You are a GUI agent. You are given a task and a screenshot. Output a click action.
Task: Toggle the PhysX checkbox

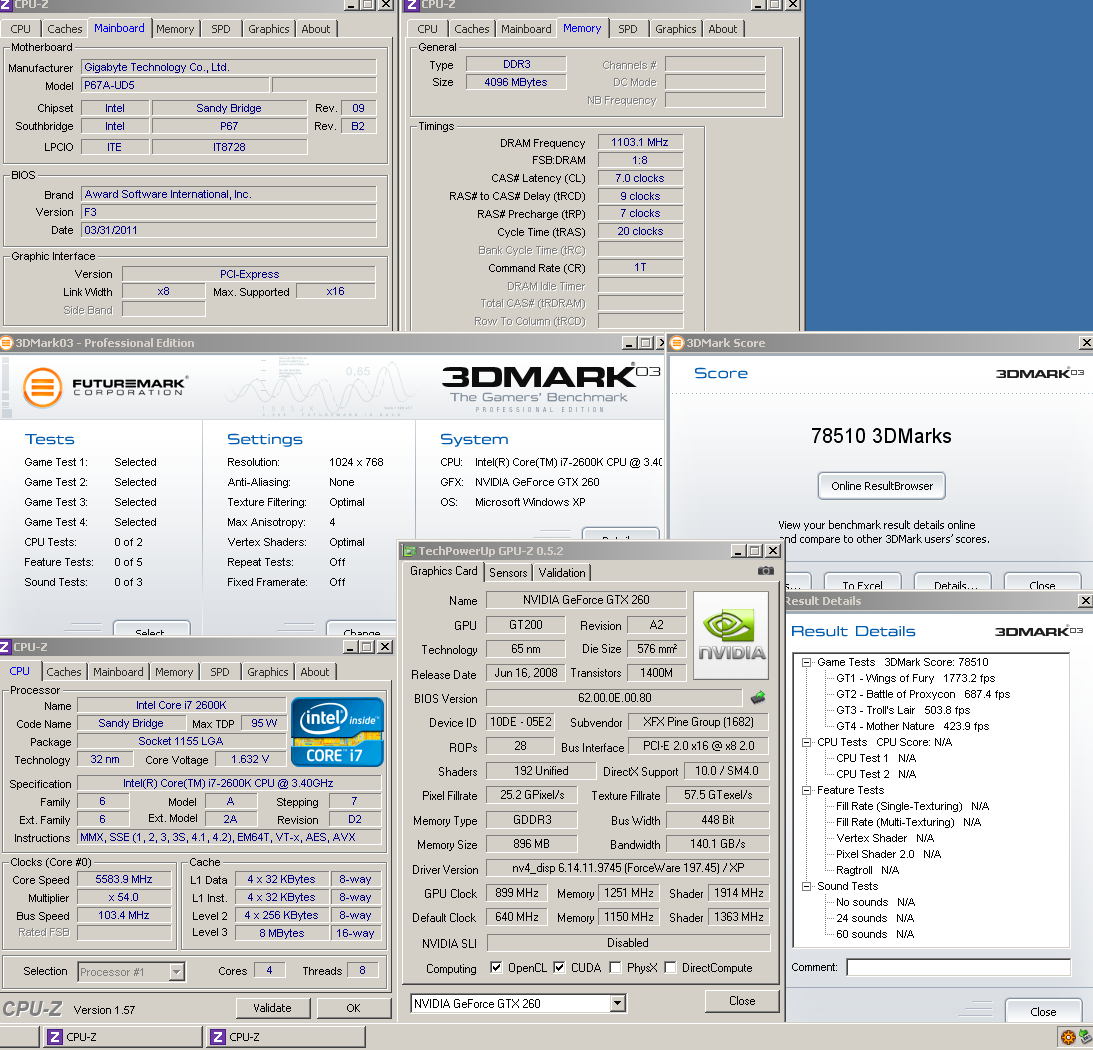point(614,967)
